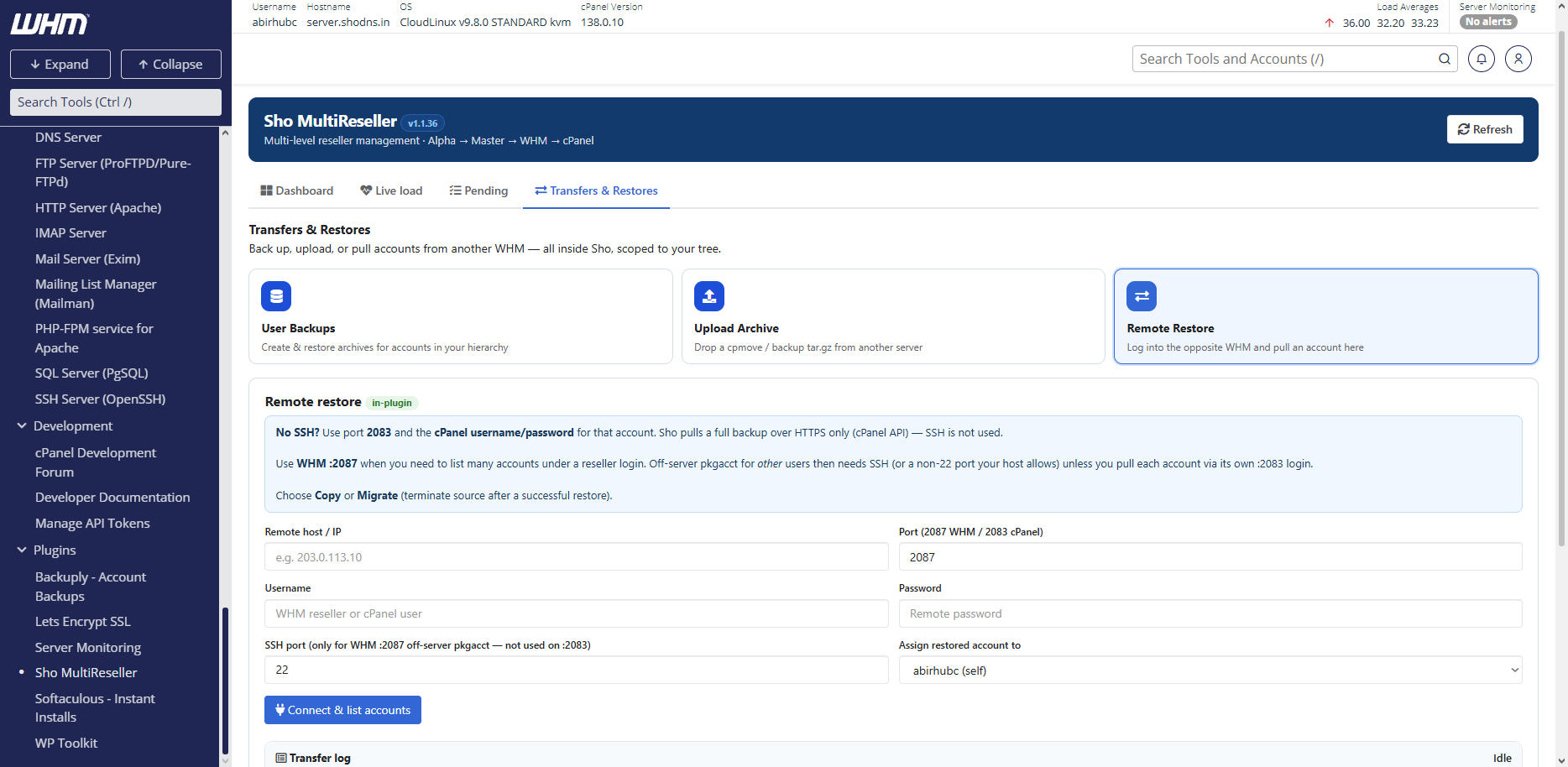
Task: Click the Username input field
Action: pos(577,613)
